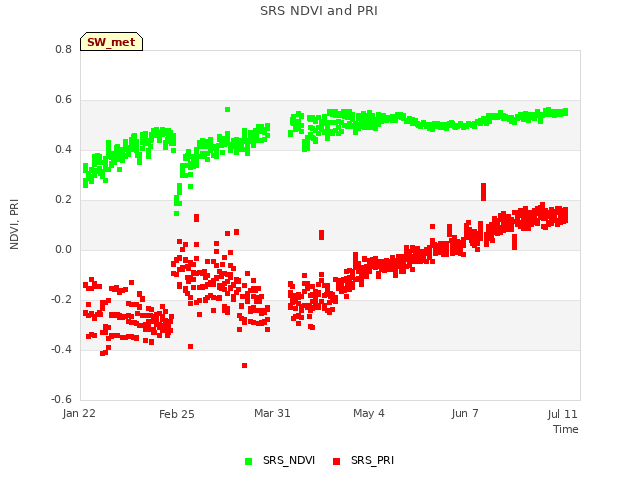
Task: Click the lowest red PRI outlier point below -0.4
Action: click(x=244, y=365)
